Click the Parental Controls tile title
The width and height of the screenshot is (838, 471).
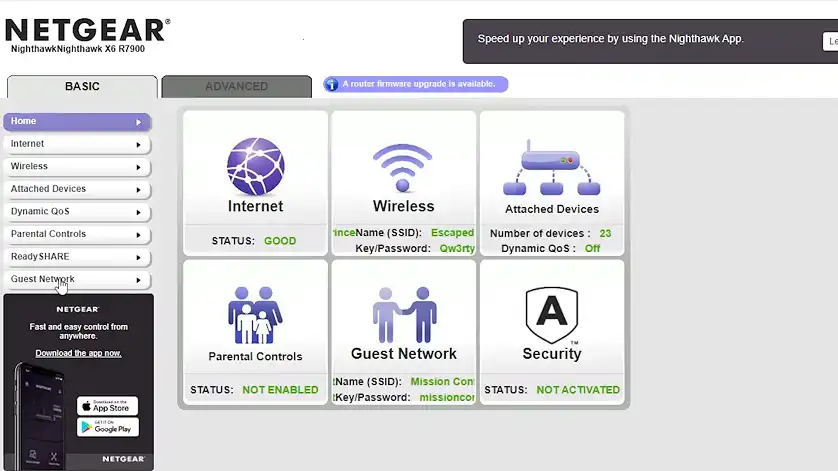coord(255,357)
